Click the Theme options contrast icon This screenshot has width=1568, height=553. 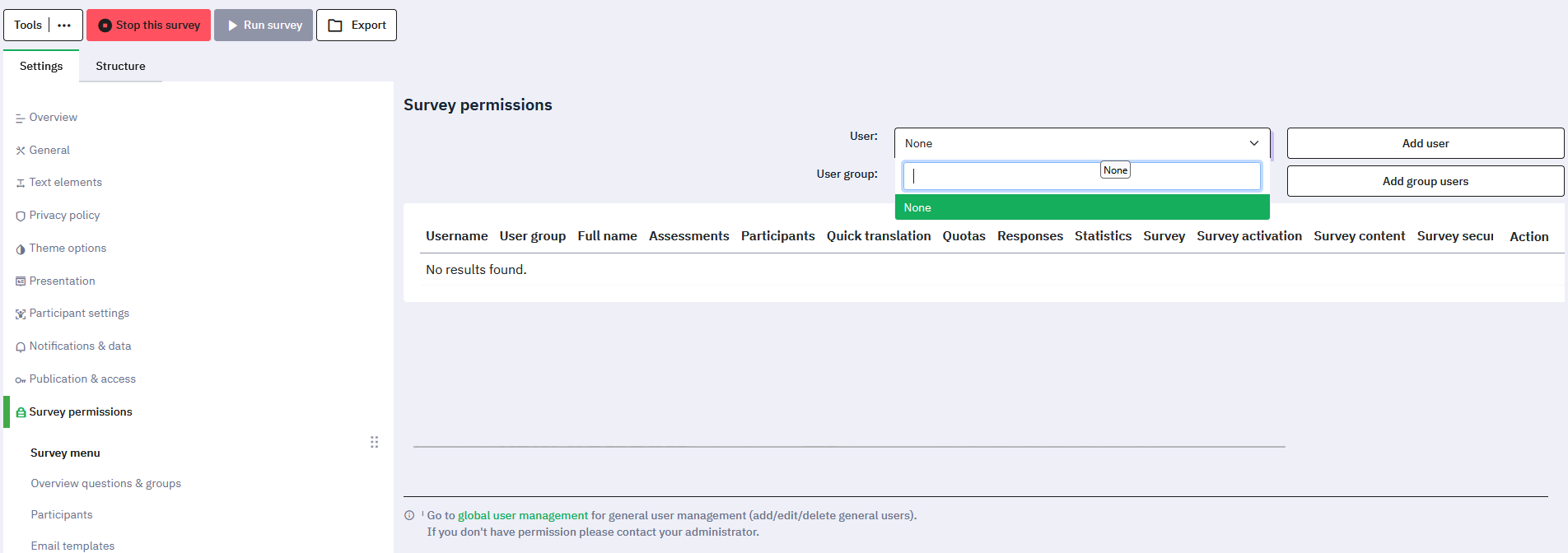(x=21, y=249)
